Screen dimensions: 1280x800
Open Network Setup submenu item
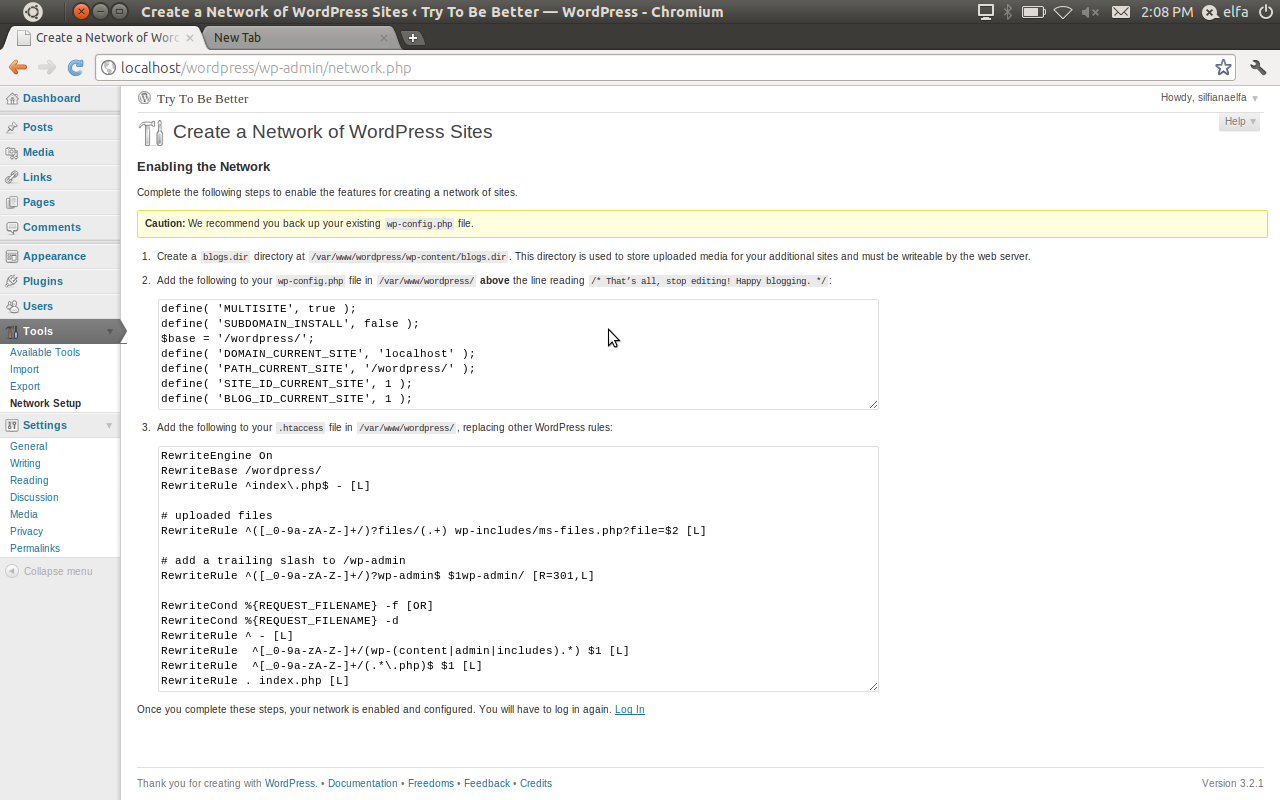click(45, 404)
